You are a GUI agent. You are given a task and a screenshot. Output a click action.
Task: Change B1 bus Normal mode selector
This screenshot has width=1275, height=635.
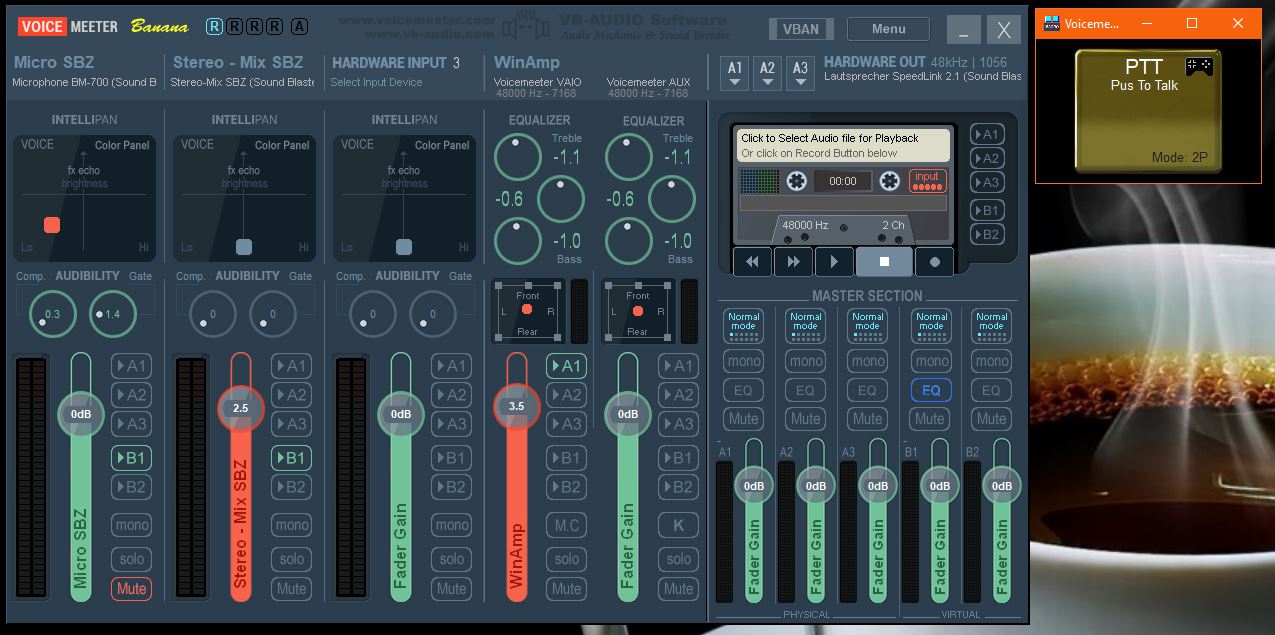[931, 325]
